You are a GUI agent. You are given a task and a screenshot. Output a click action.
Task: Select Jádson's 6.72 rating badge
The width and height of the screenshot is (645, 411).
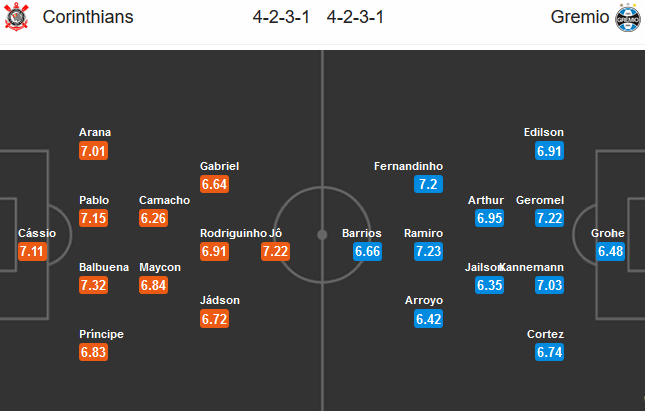[214, 319]
